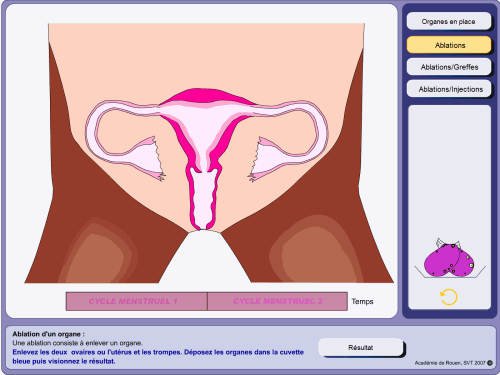This screenshot has width=500, height=375.
Task: Choose the Ablations/Injections experiment
Action: [x=449, y=89]
